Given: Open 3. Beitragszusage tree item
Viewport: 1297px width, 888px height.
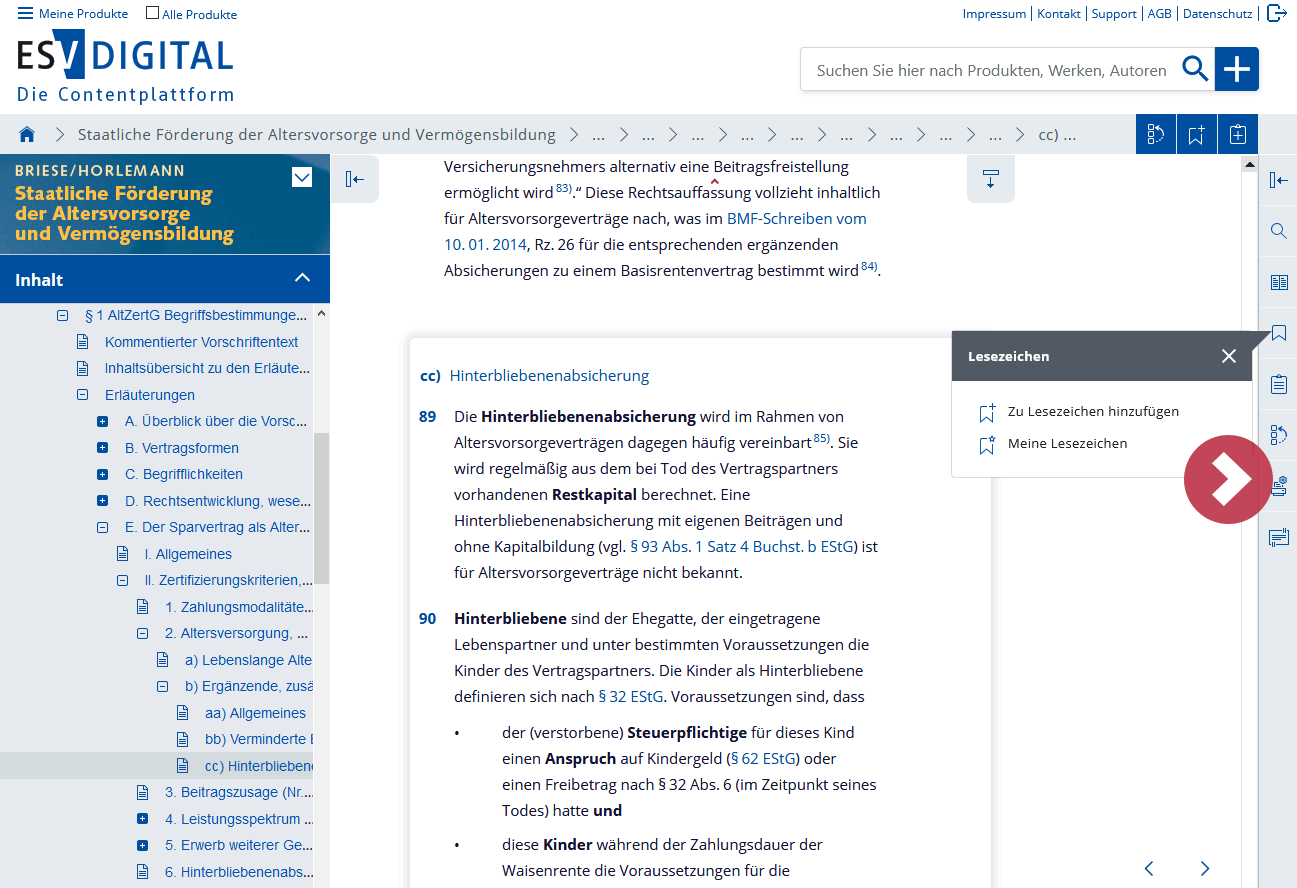Looking at the screenshot, I should [238, 792].
